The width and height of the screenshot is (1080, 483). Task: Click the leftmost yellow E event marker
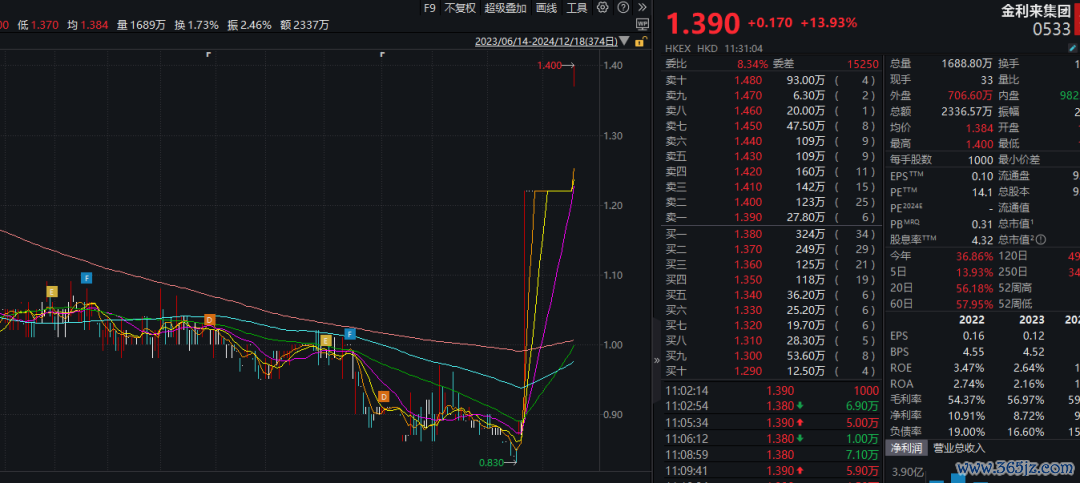point(50,291)
